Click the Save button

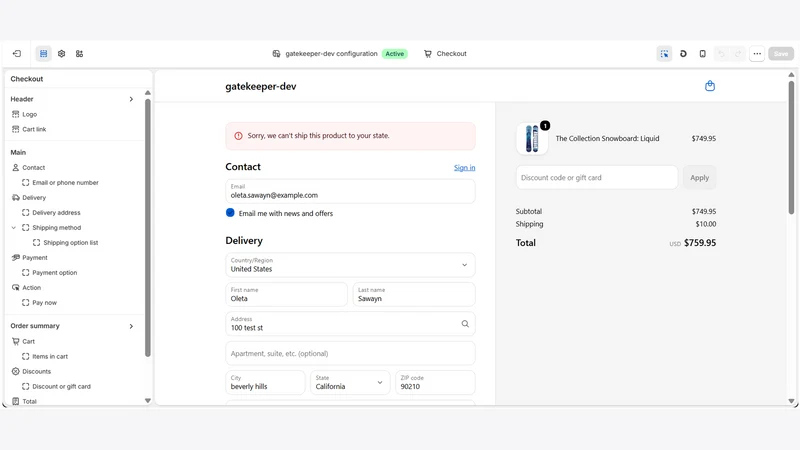(781, 54)
